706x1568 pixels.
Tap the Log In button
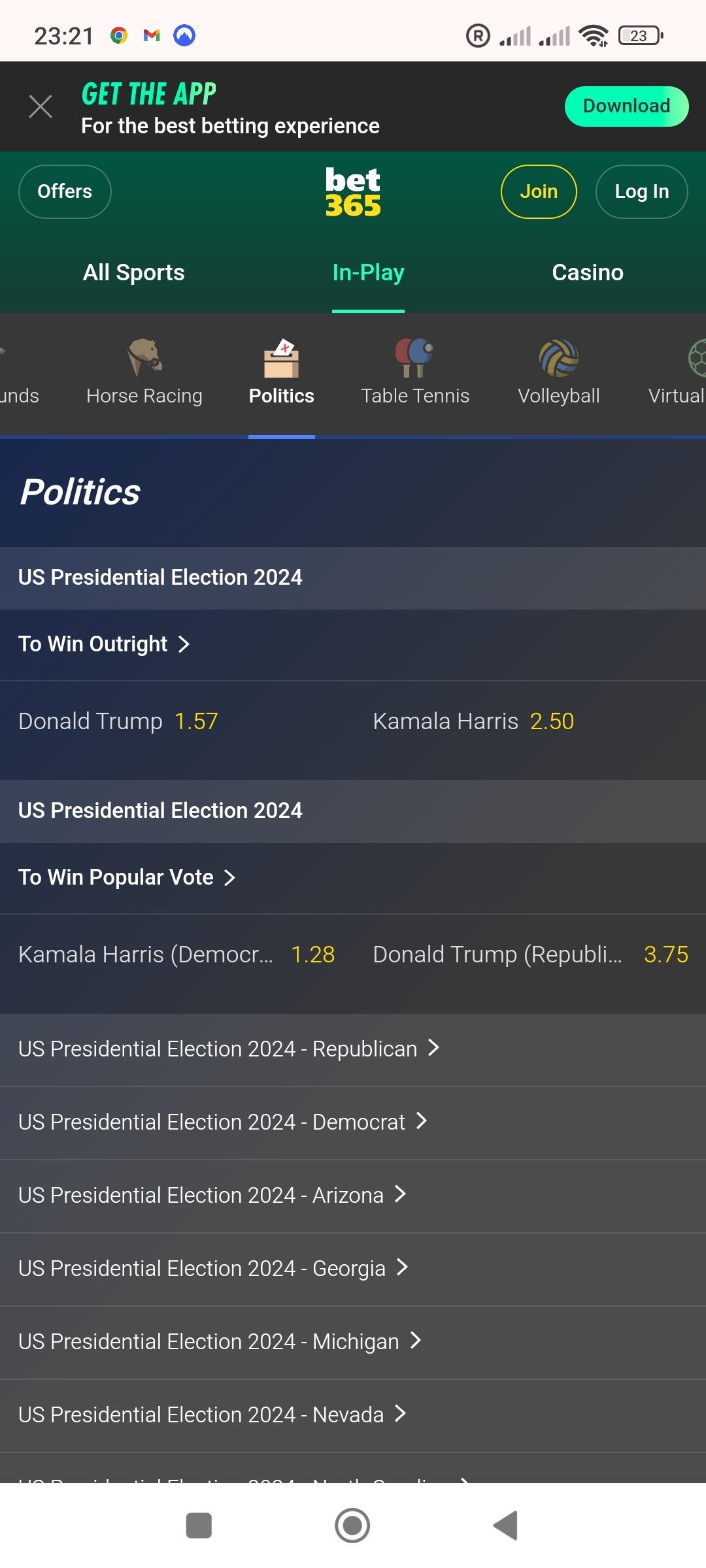pos(641,192)
